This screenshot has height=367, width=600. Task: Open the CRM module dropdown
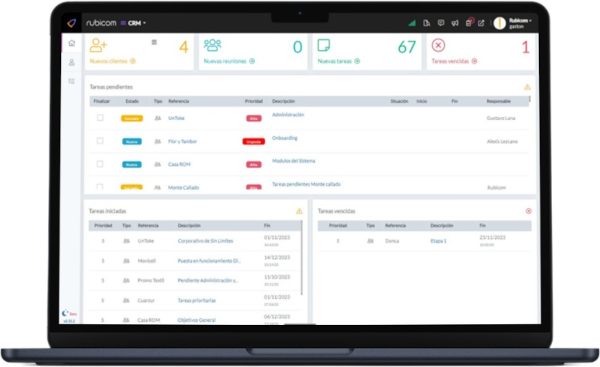[134, 23]
